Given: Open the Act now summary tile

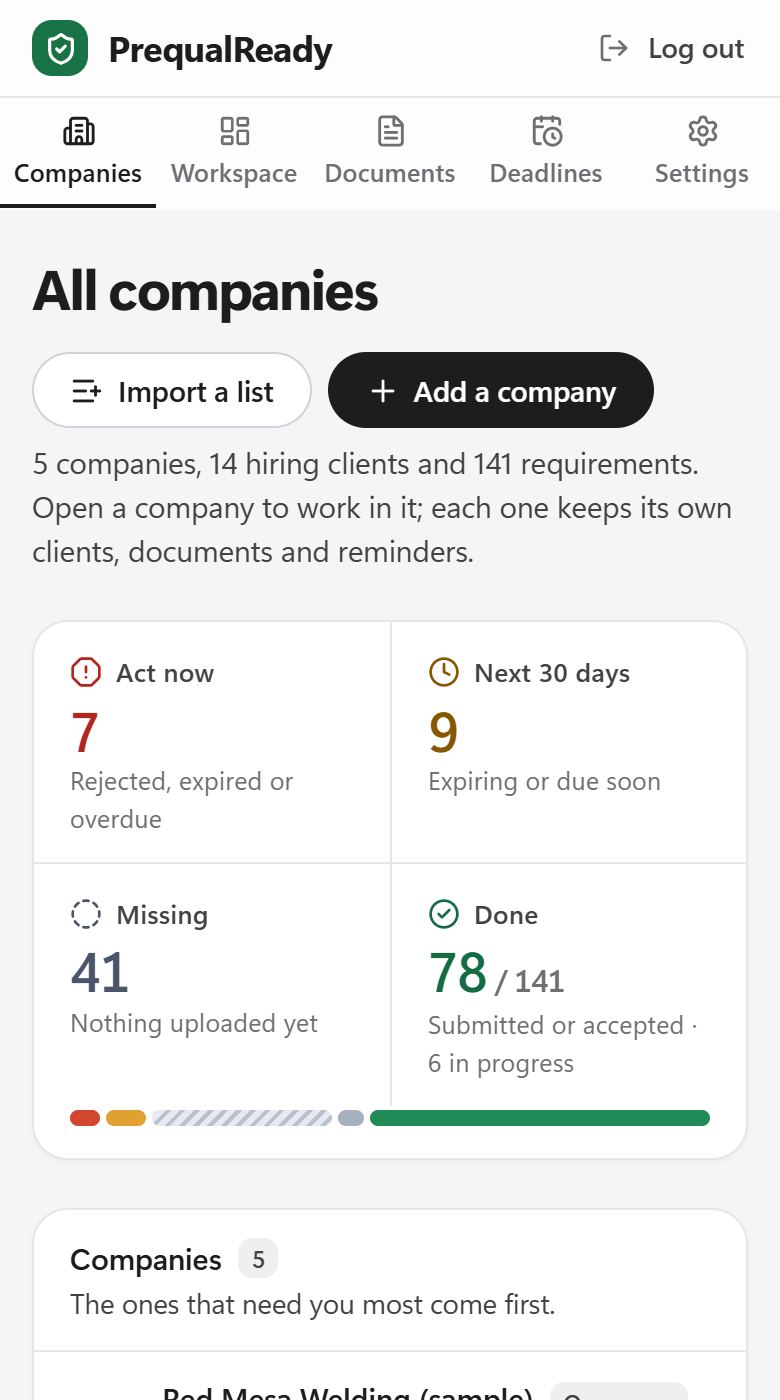Looking at the screenshot, I should pyautogui.click(x=212, y=742).
